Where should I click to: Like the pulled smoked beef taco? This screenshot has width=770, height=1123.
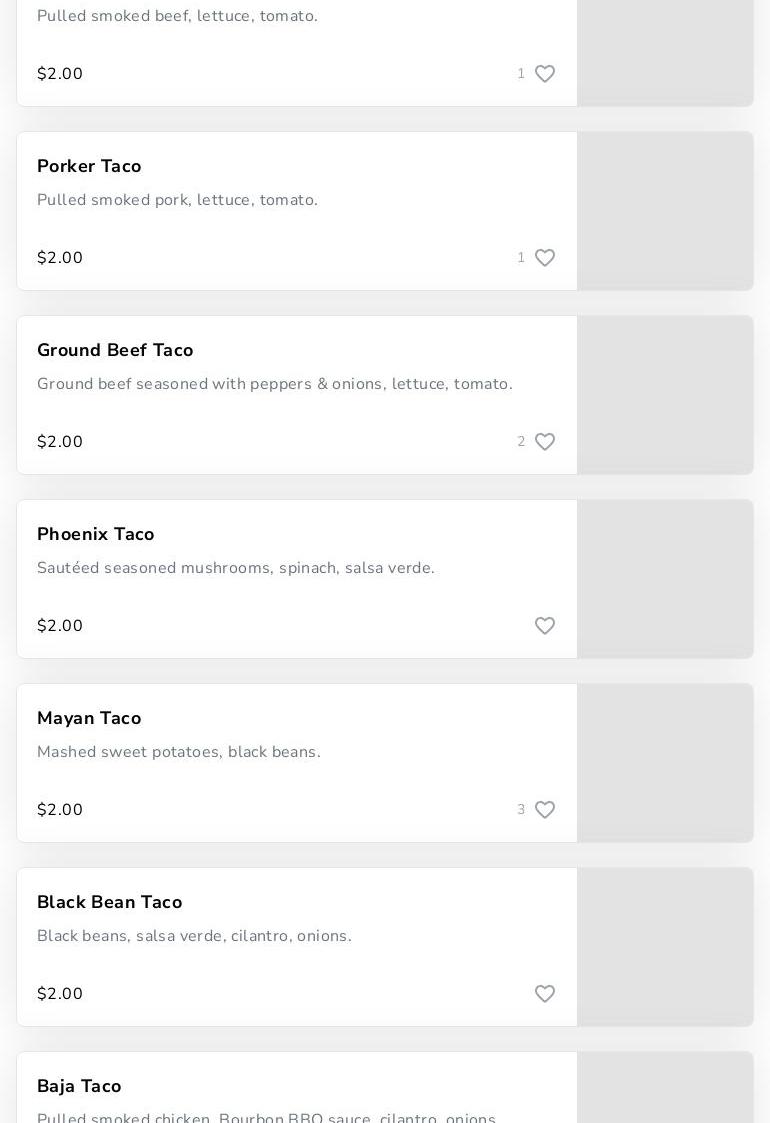click(545, 74)
